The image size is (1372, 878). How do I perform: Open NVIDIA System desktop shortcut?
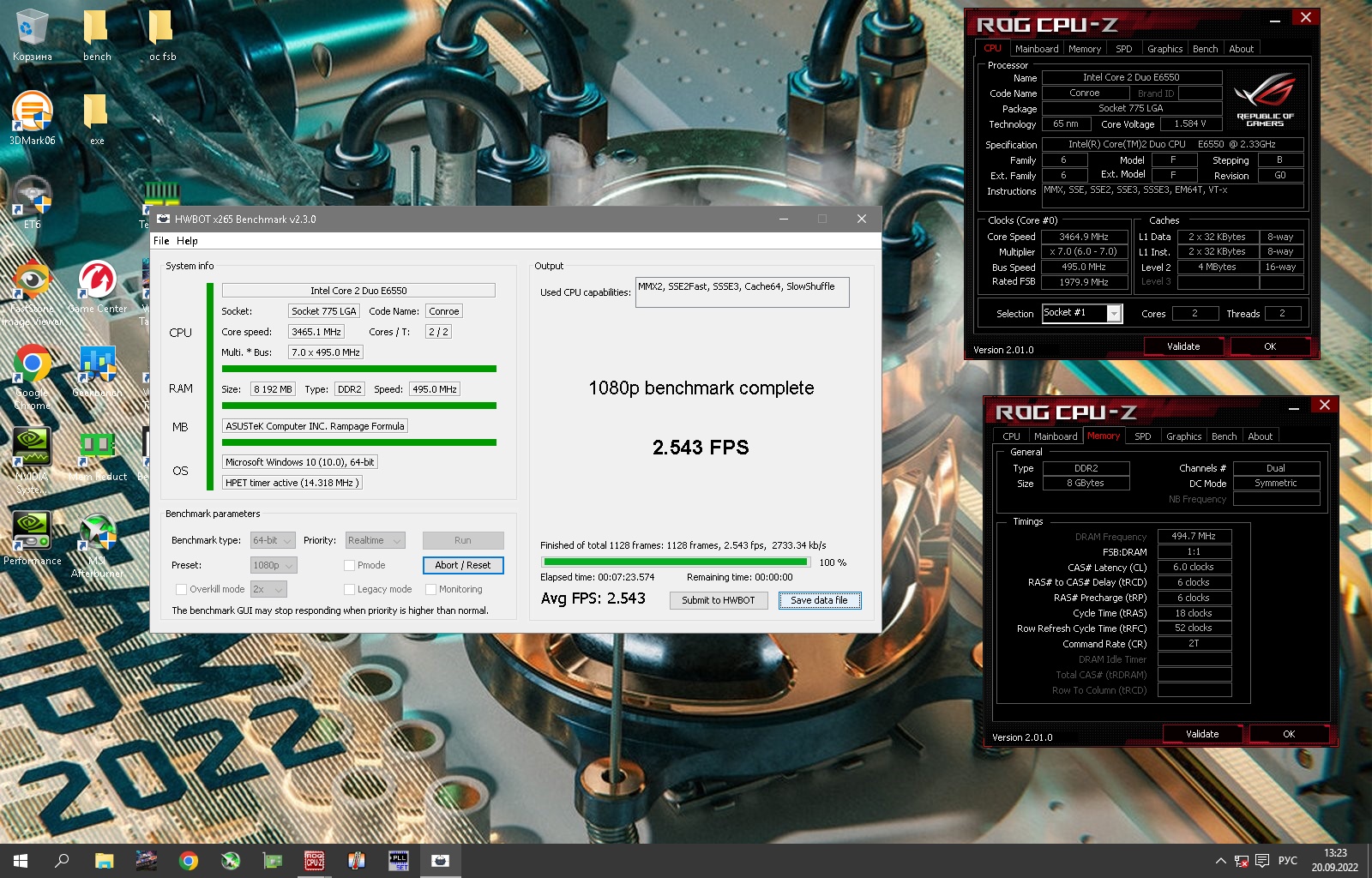click(x=32, y=460)
